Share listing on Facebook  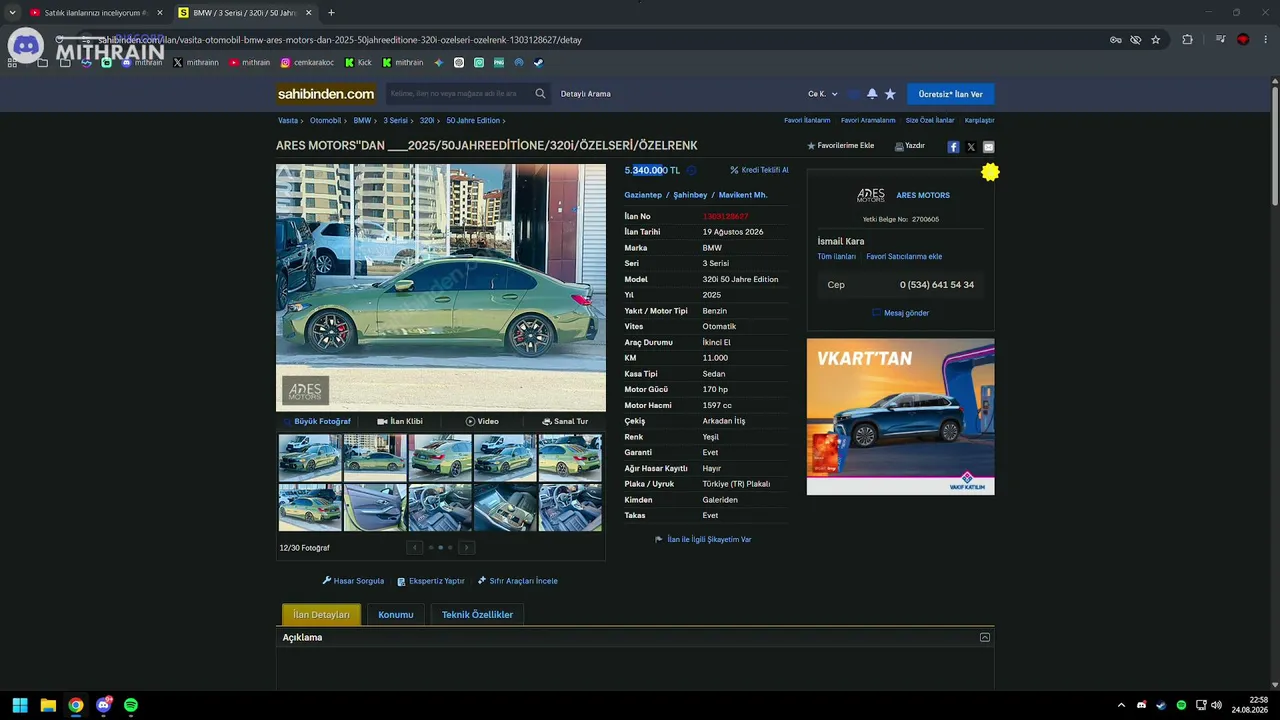coord(953,147)
